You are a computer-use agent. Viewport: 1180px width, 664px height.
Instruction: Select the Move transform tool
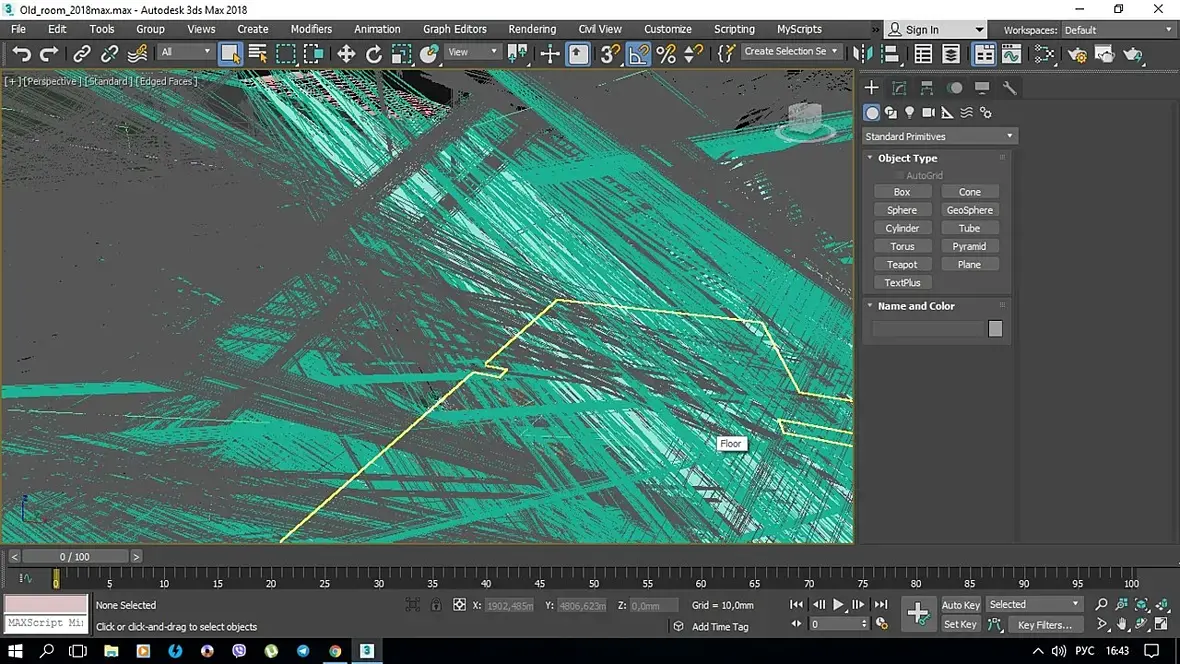pos(346,54)
